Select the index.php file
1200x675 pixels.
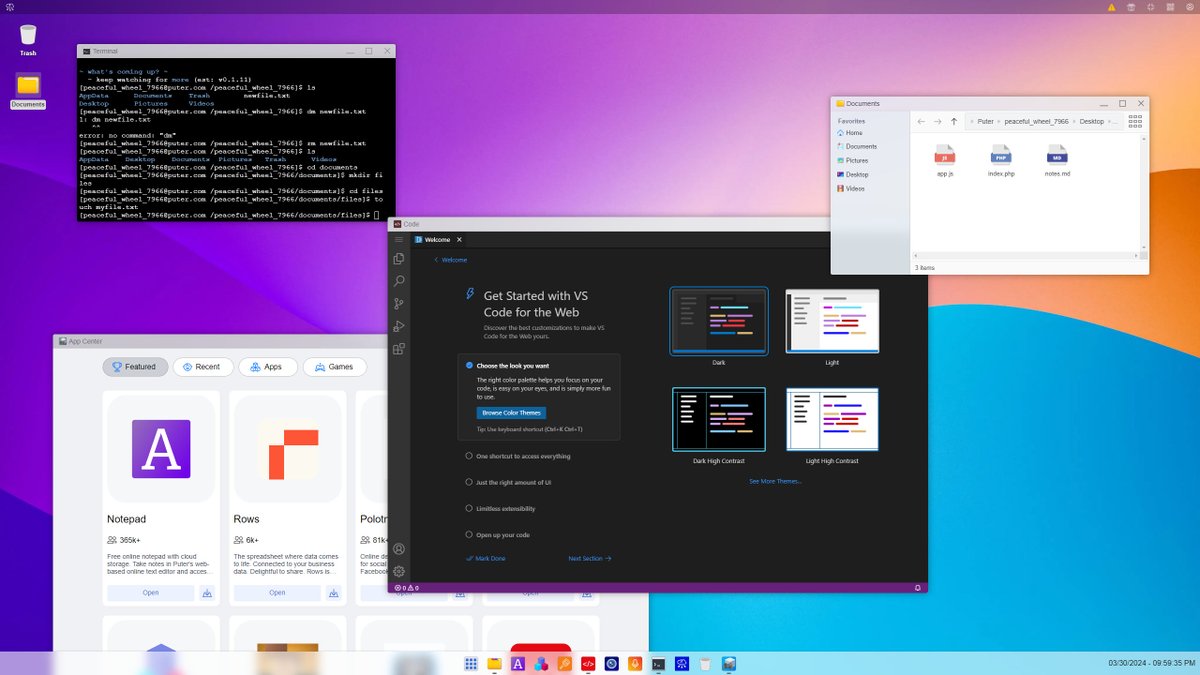point(1001,160)
